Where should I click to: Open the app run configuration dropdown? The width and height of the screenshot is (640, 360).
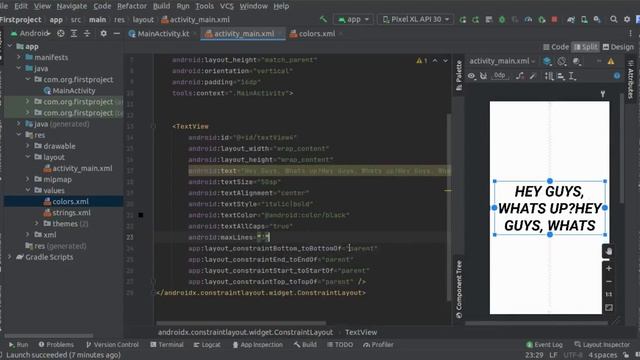point(353,19)
